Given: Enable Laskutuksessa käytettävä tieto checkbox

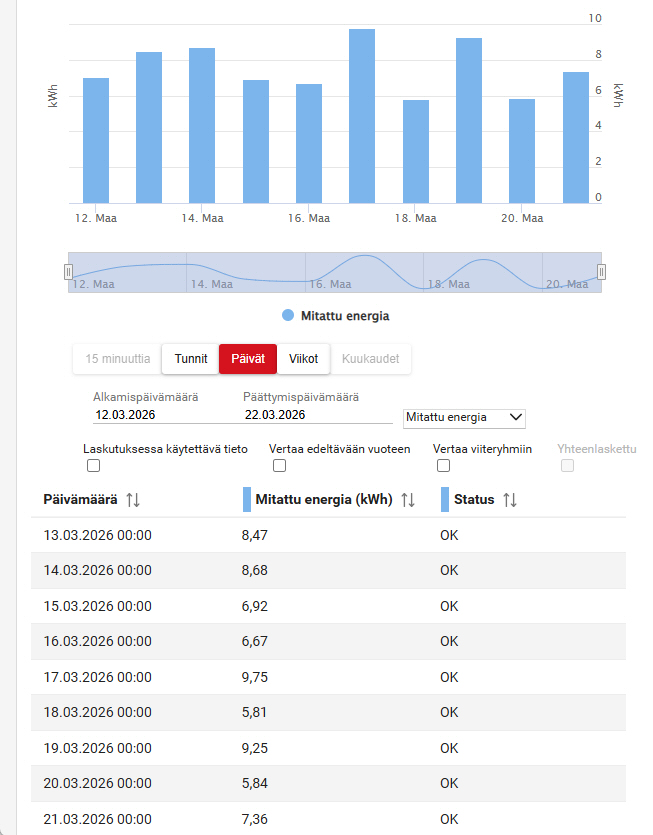Looking at the screenshot, I should point(94,466).
